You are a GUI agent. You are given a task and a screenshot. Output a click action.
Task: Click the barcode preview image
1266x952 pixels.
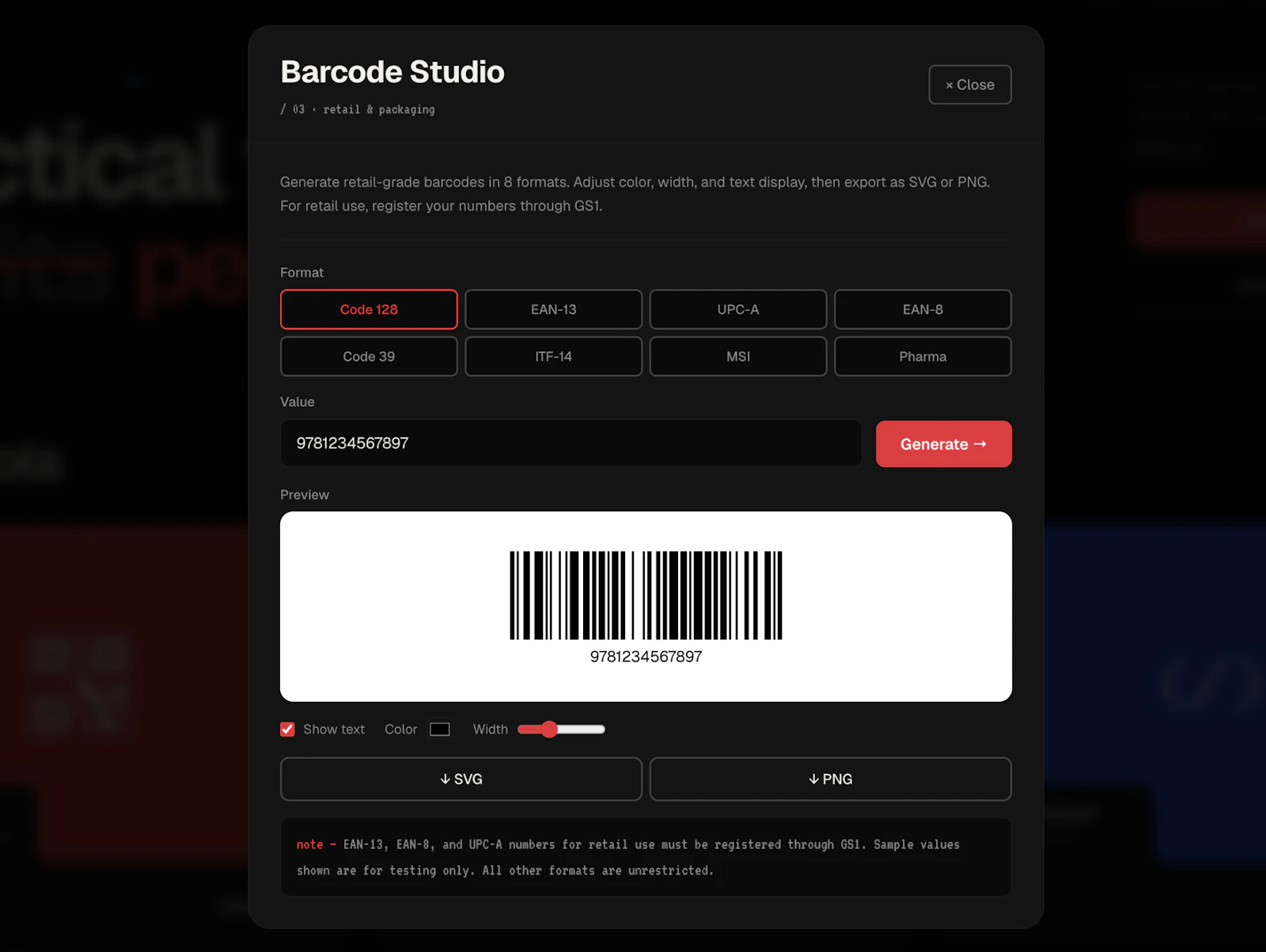pos(646,595)
